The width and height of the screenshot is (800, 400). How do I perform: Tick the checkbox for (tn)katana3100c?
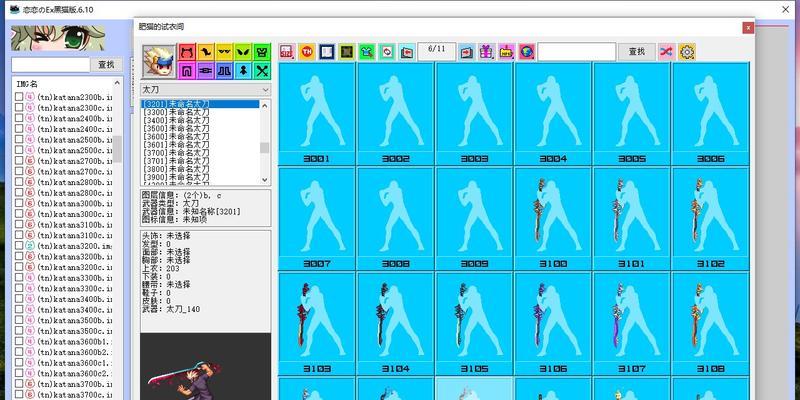click(x=19, y=235)
